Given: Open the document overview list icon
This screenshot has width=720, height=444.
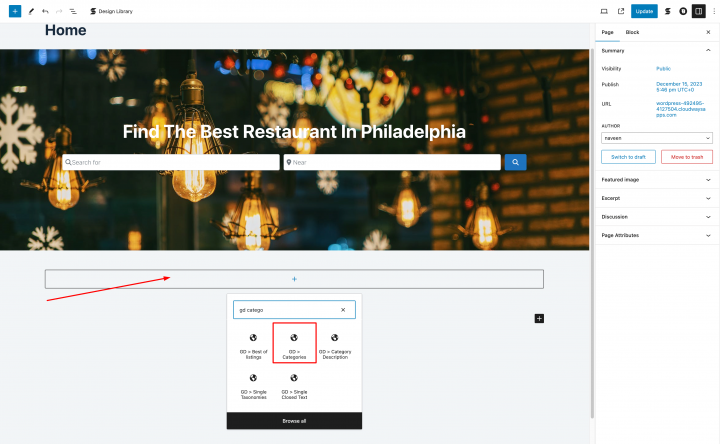Looking at the screenshot, I should [73, 11].
